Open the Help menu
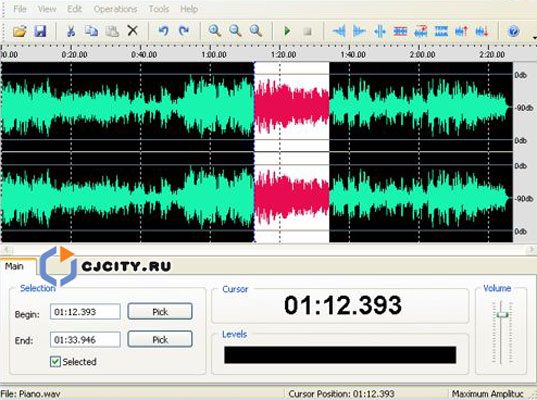 [x=189, y=9]
